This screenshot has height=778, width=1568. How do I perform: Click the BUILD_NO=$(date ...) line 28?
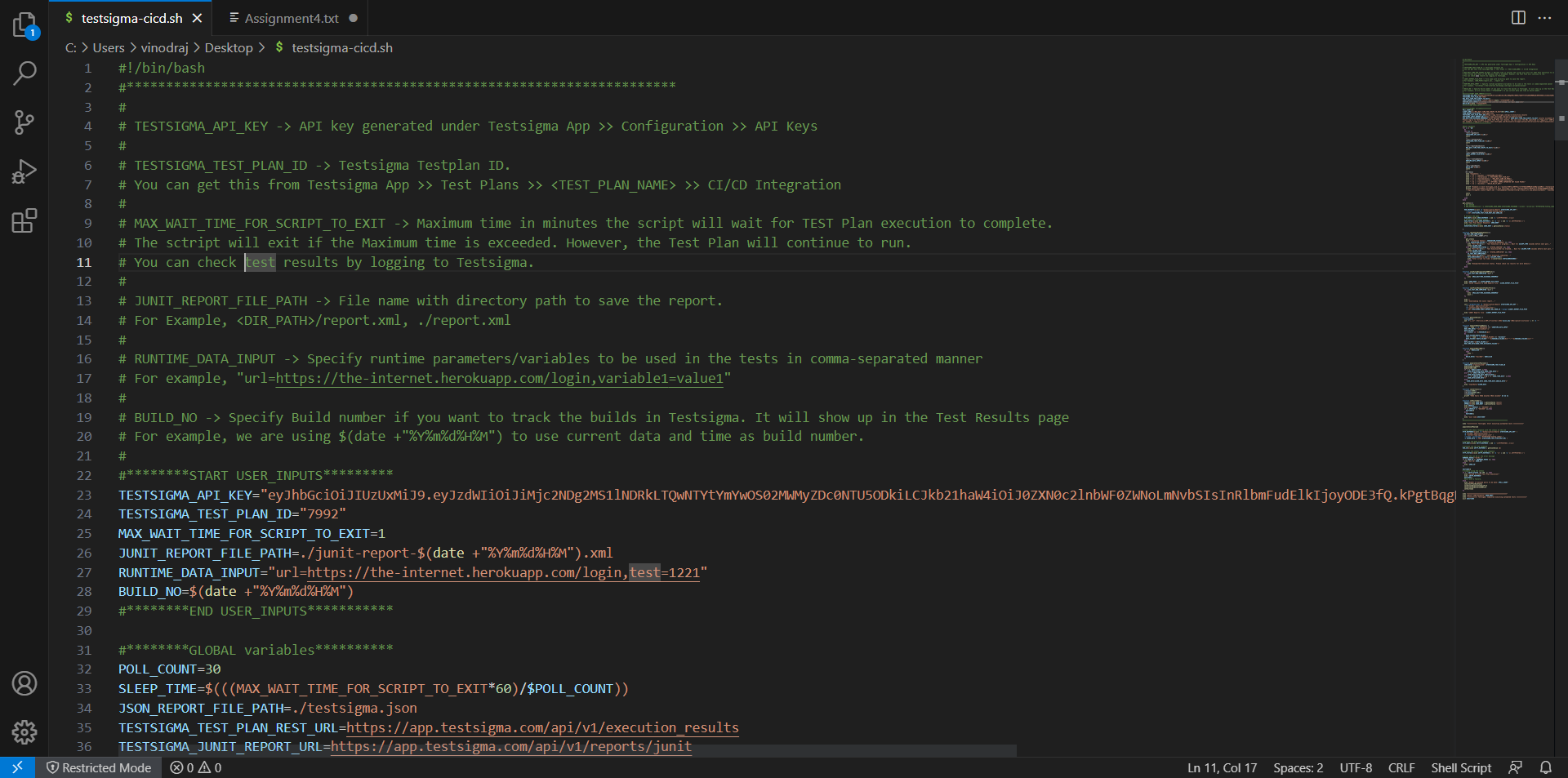coord(236,591)
